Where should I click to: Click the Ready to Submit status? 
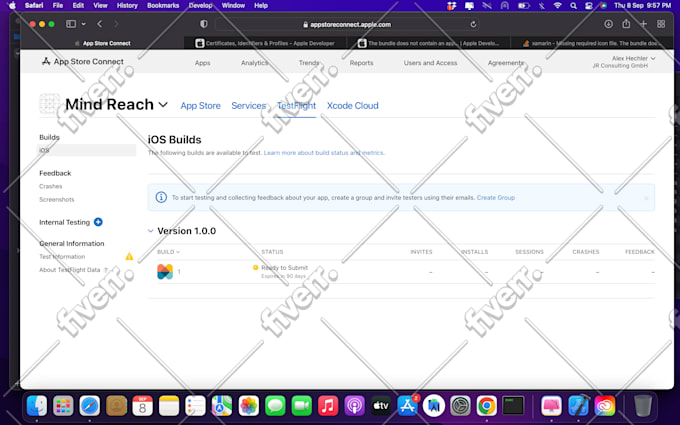coord(284,268)
